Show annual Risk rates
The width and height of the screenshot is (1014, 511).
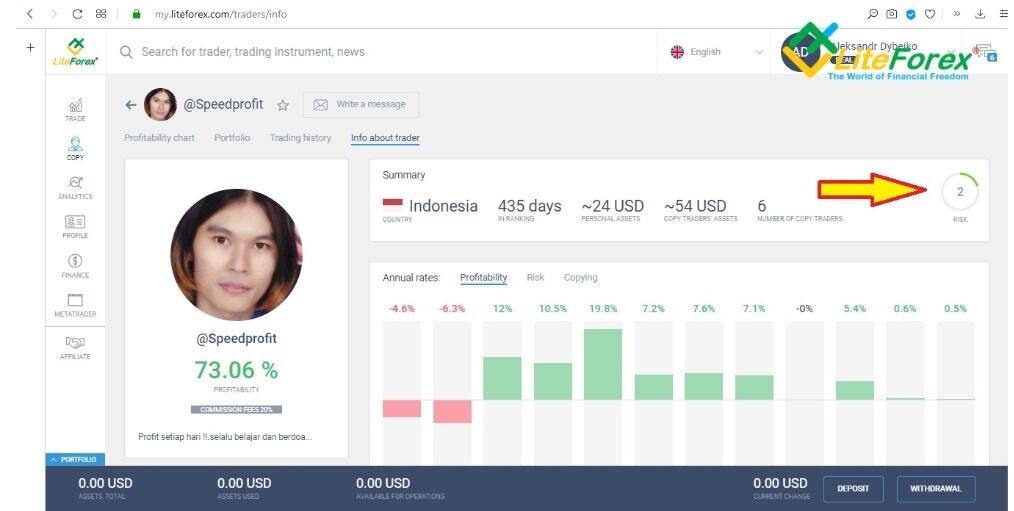(x=535, y=278)
